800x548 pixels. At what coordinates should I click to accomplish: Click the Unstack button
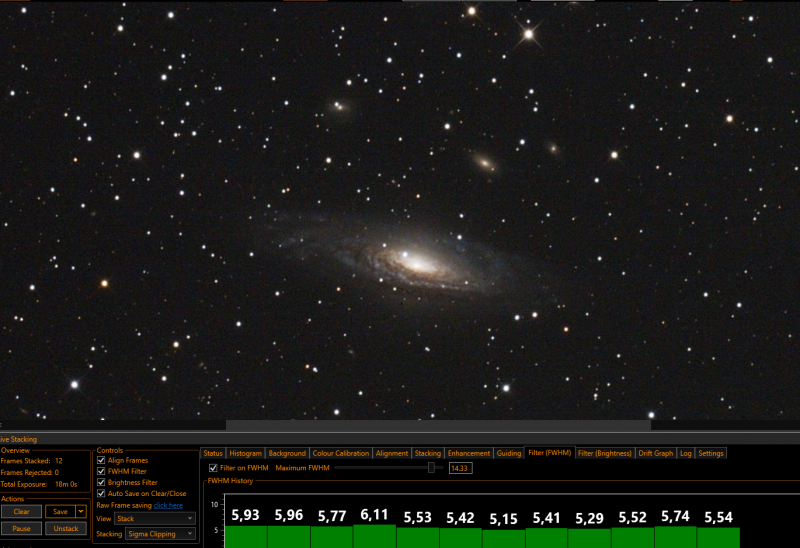click(x=66, y=529)
